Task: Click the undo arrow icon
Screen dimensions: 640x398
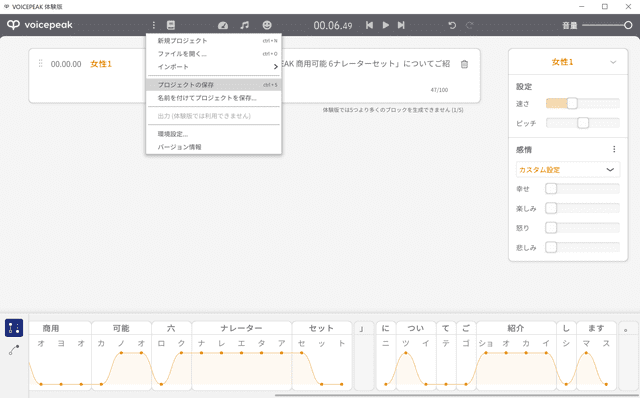Action: point(452,25)
